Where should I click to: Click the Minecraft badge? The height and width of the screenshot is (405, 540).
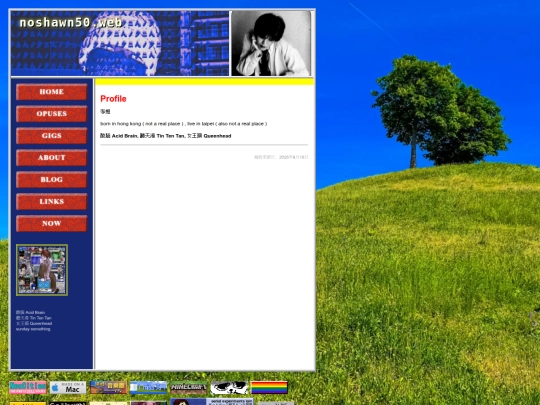click(189, 388)
